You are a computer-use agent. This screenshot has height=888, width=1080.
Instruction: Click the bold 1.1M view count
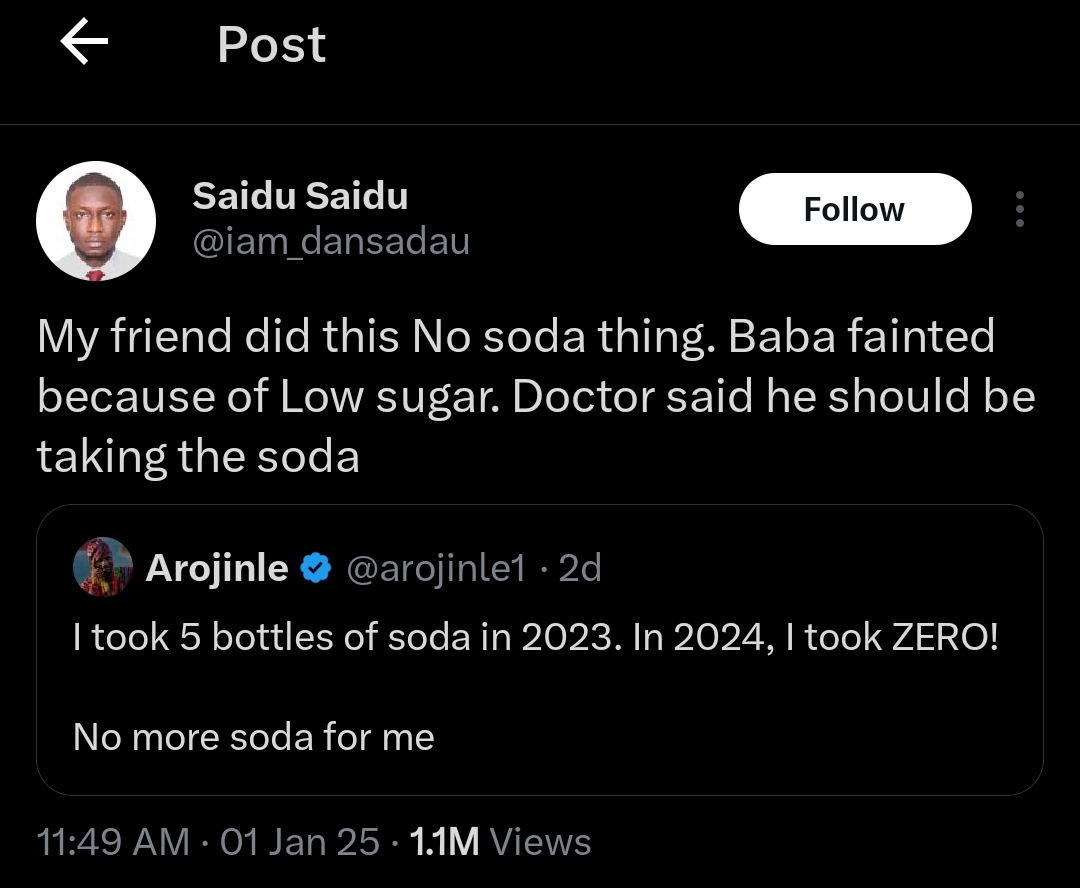[445, 842]
